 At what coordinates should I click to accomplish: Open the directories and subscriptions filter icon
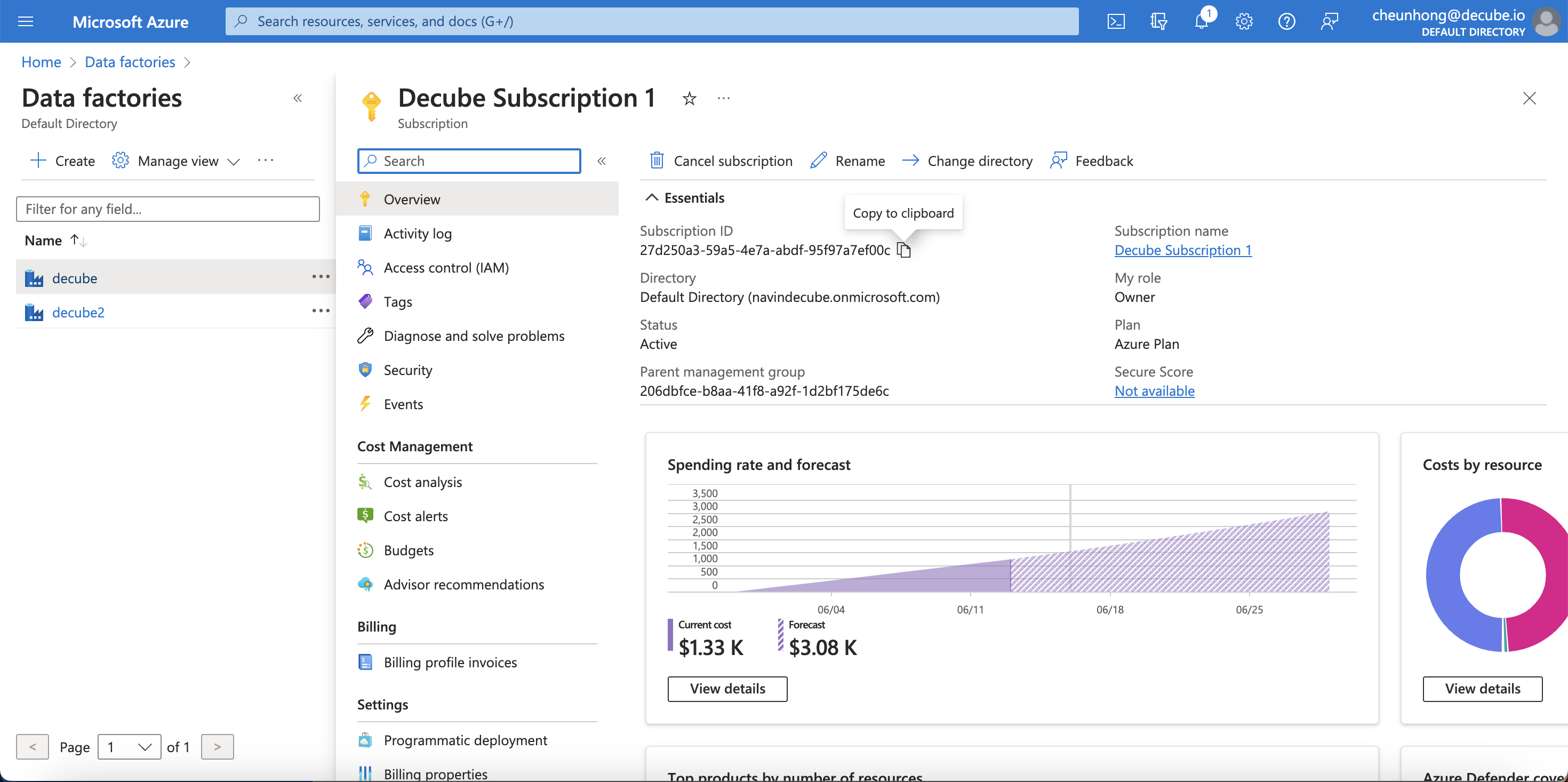(x=1158, y=22)
